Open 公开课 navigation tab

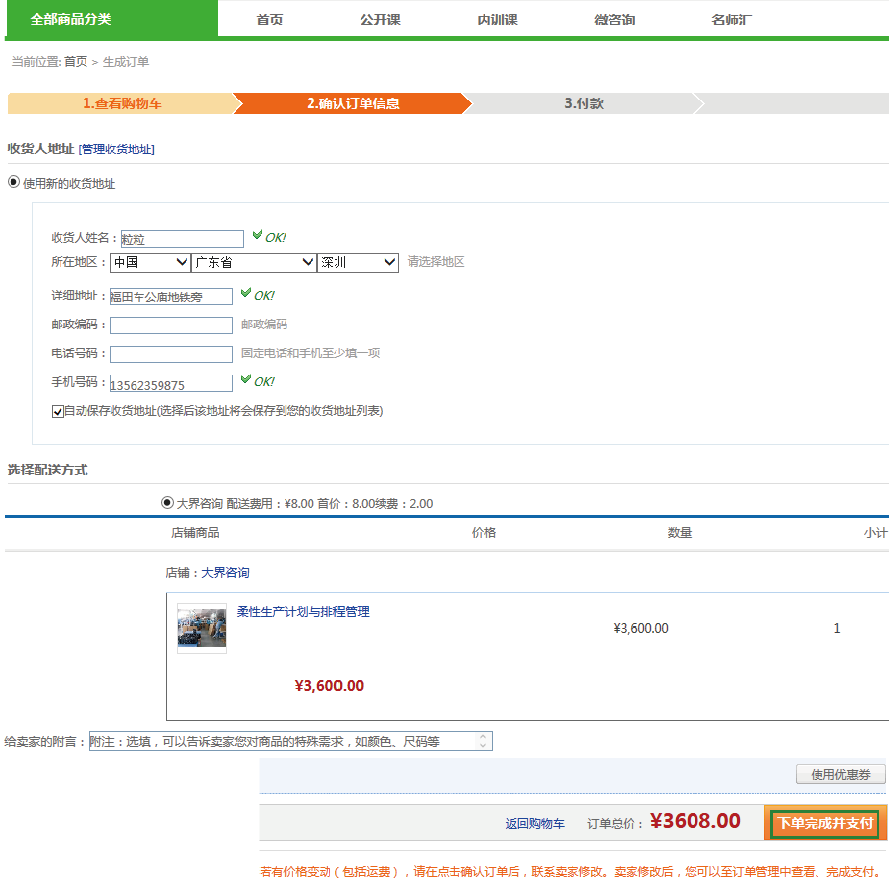click(x=380, y=19)
